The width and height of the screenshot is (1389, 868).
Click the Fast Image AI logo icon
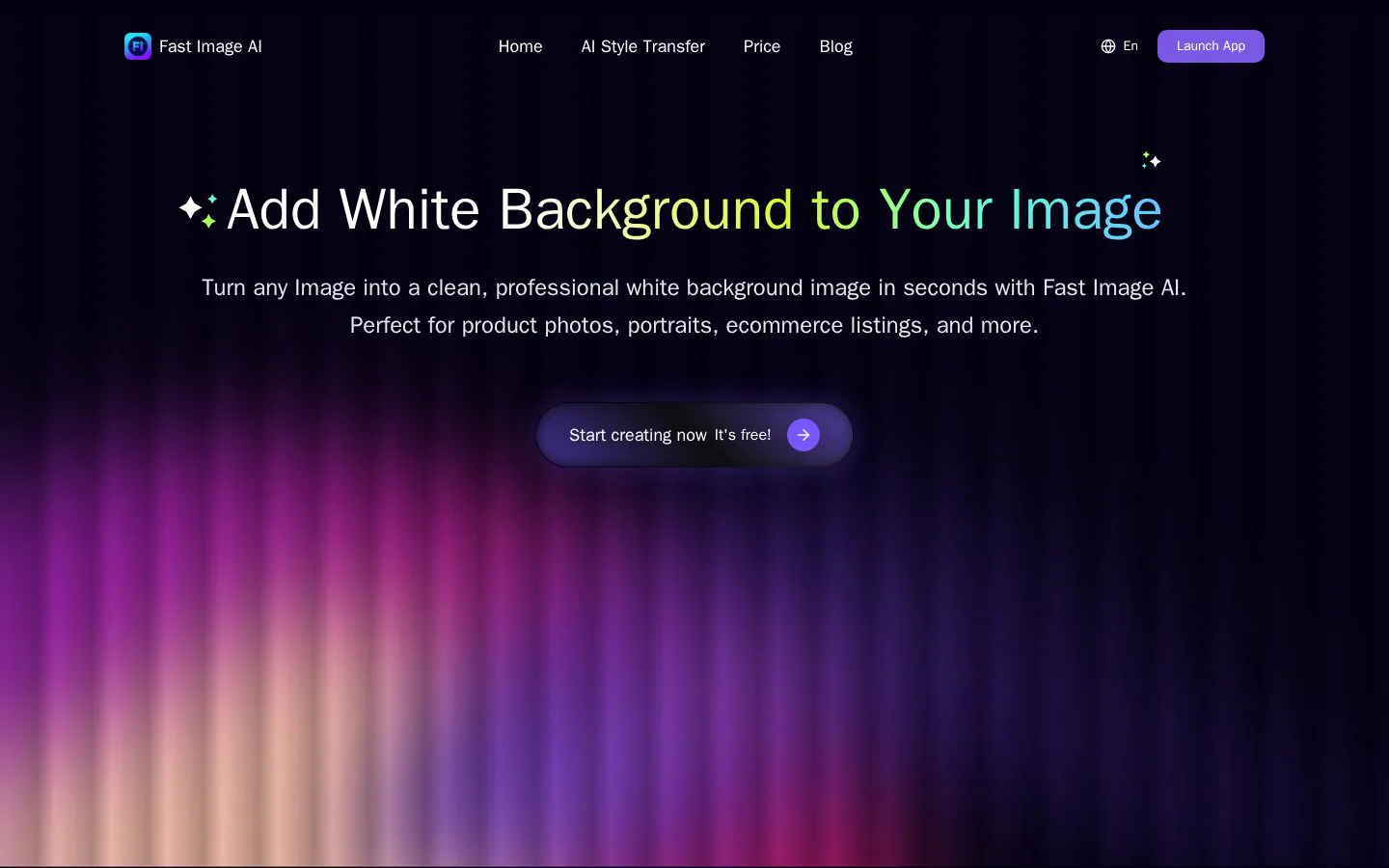coord(138,46)
